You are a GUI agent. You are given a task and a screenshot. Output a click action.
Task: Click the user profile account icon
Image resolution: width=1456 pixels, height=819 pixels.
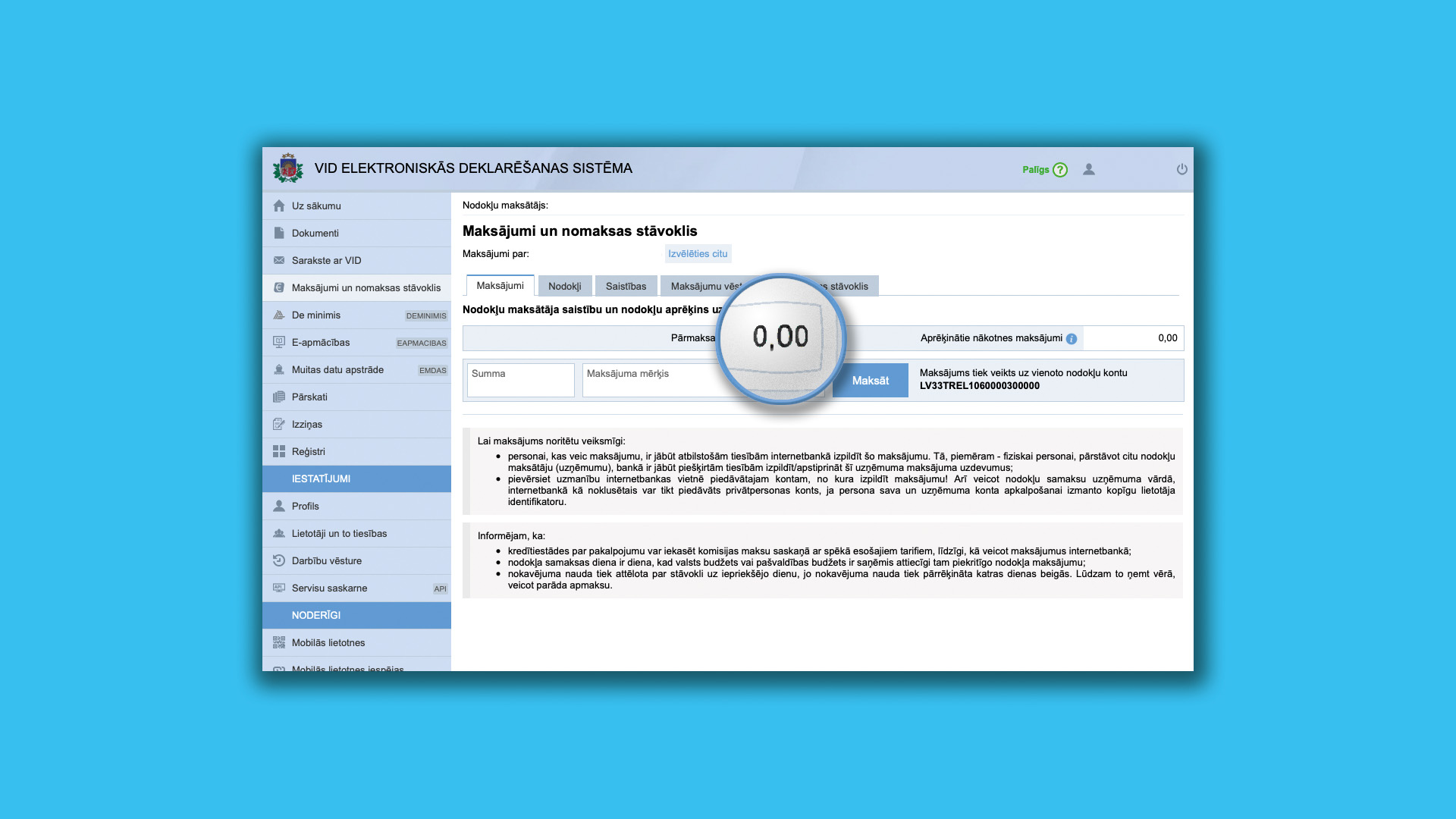1089,168
